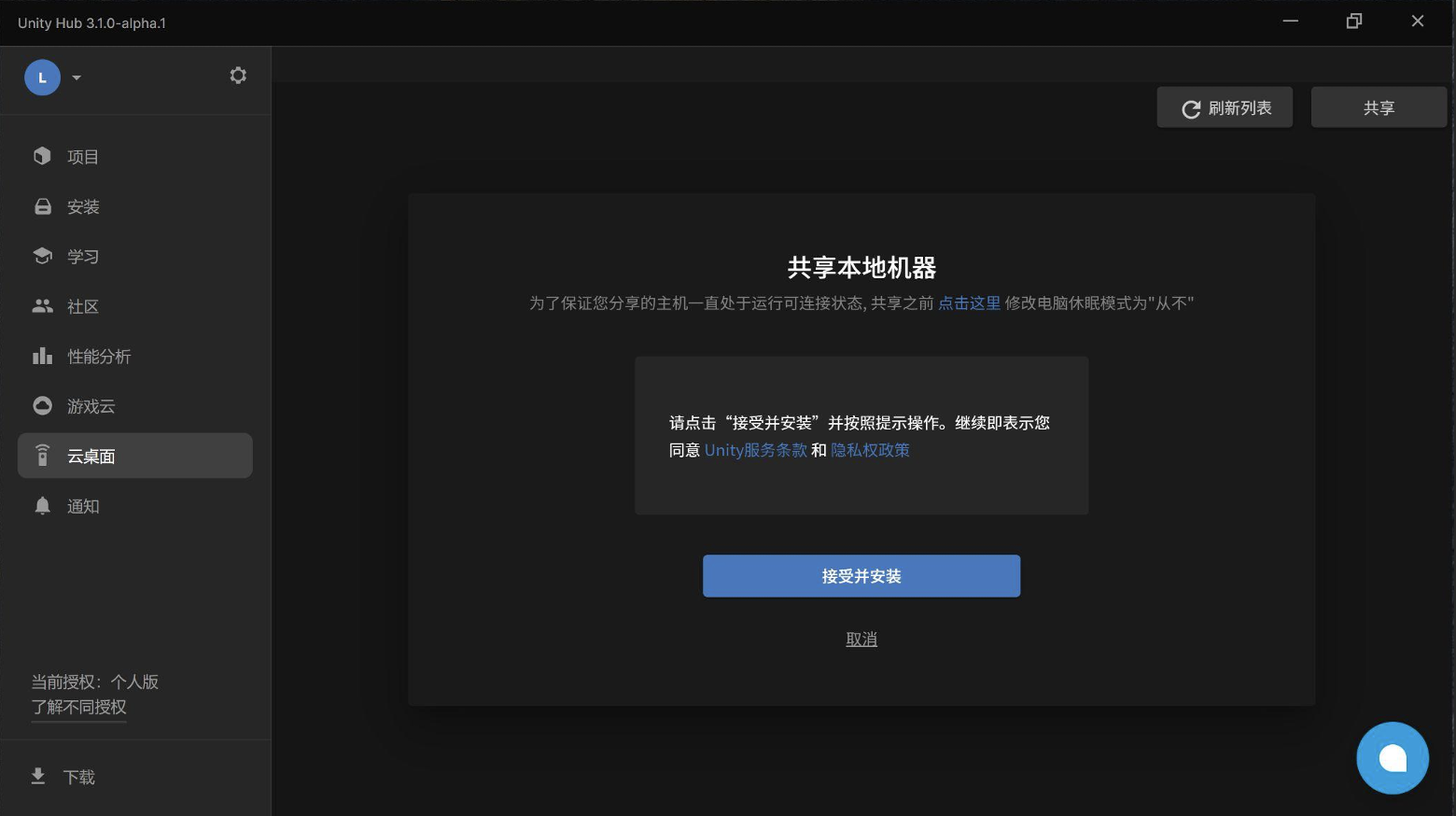1456x816 pixels.
Task: Click the 项目 cube icon
Action: 42,156
